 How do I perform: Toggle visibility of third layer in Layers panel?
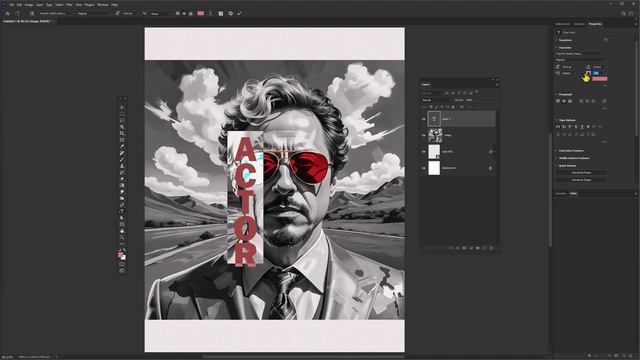pyautogui.click(x=424, y=151)
